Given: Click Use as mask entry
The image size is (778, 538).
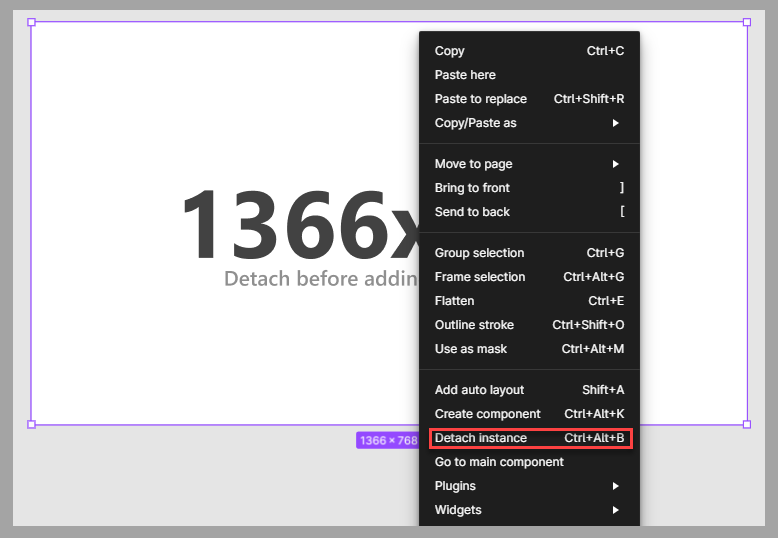Looking at the screenshot, I should [x=529, y=349].
